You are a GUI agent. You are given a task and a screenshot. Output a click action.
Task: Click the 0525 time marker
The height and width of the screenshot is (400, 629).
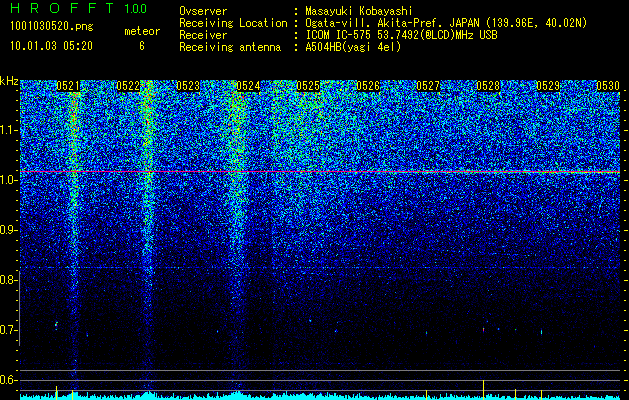click(308, 86)
